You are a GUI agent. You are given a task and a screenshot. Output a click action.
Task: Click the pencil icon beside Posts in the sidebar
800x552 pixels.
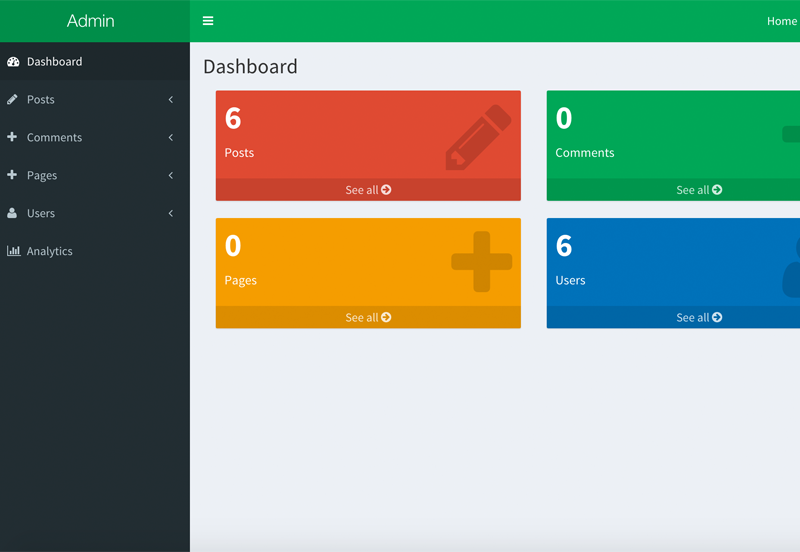[12, 99]
